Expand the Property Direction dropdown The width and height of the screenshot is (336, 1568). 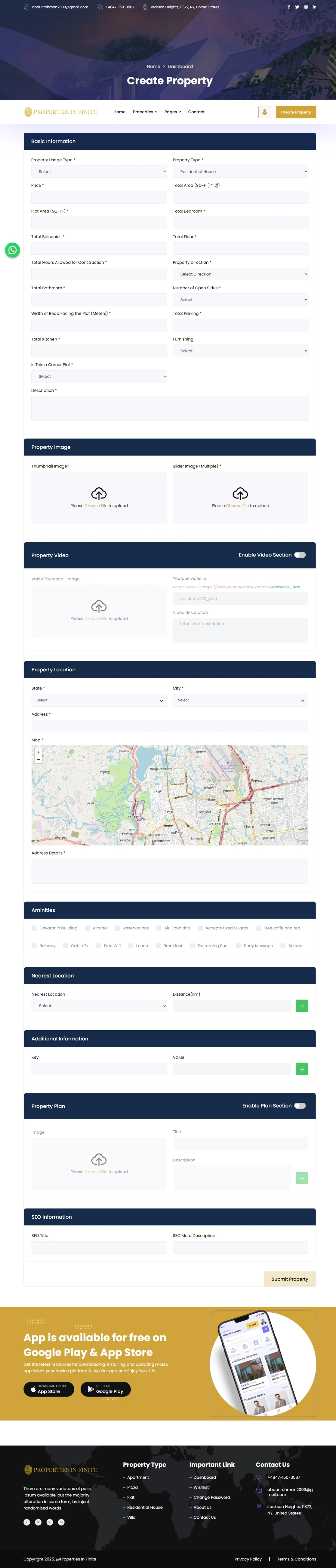click(x=240, y=275)
